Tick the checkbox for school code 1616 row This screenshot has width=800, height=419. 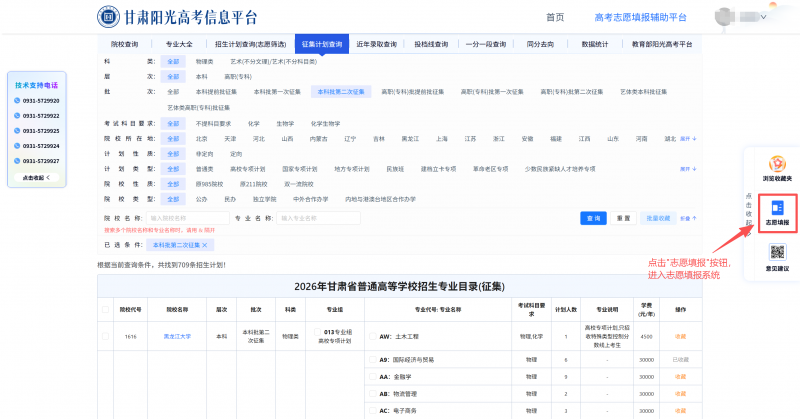(x=105, y=336)
